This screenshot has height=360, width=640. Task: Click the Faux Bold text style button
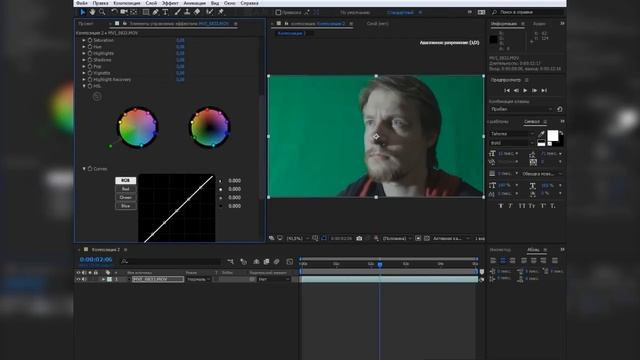500,206
